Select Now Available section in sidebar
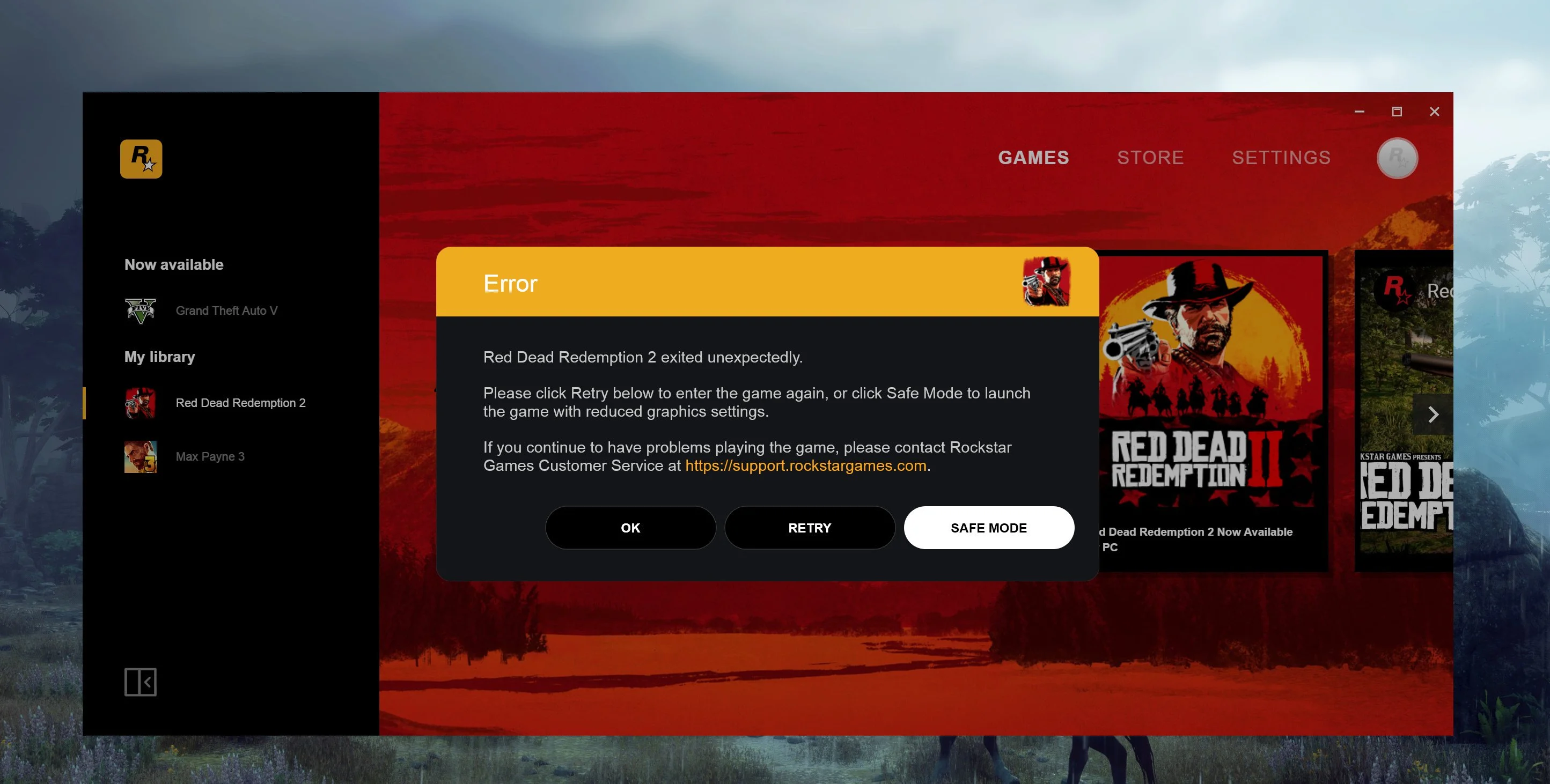This screenshot has width=1550, height=784. point(174,264)
